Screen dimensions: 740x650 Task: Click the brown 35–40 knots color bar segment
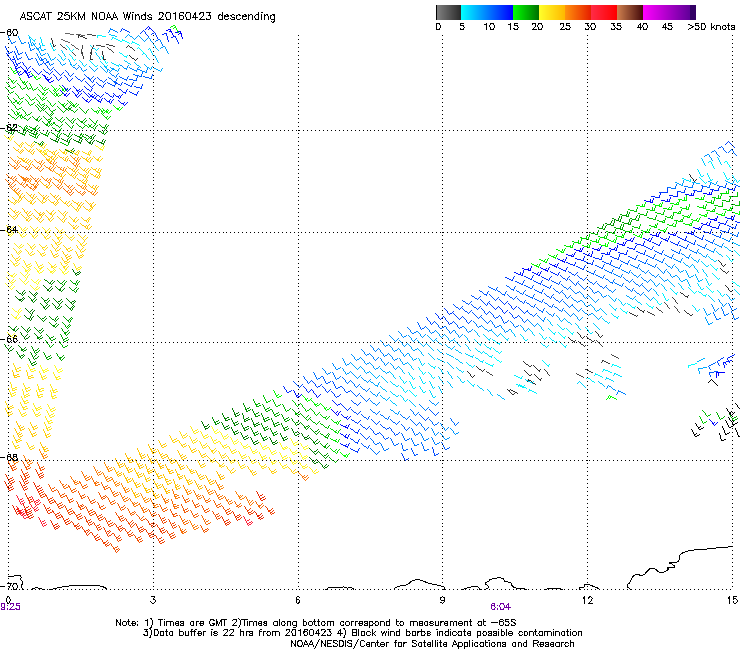click(630, 12)
